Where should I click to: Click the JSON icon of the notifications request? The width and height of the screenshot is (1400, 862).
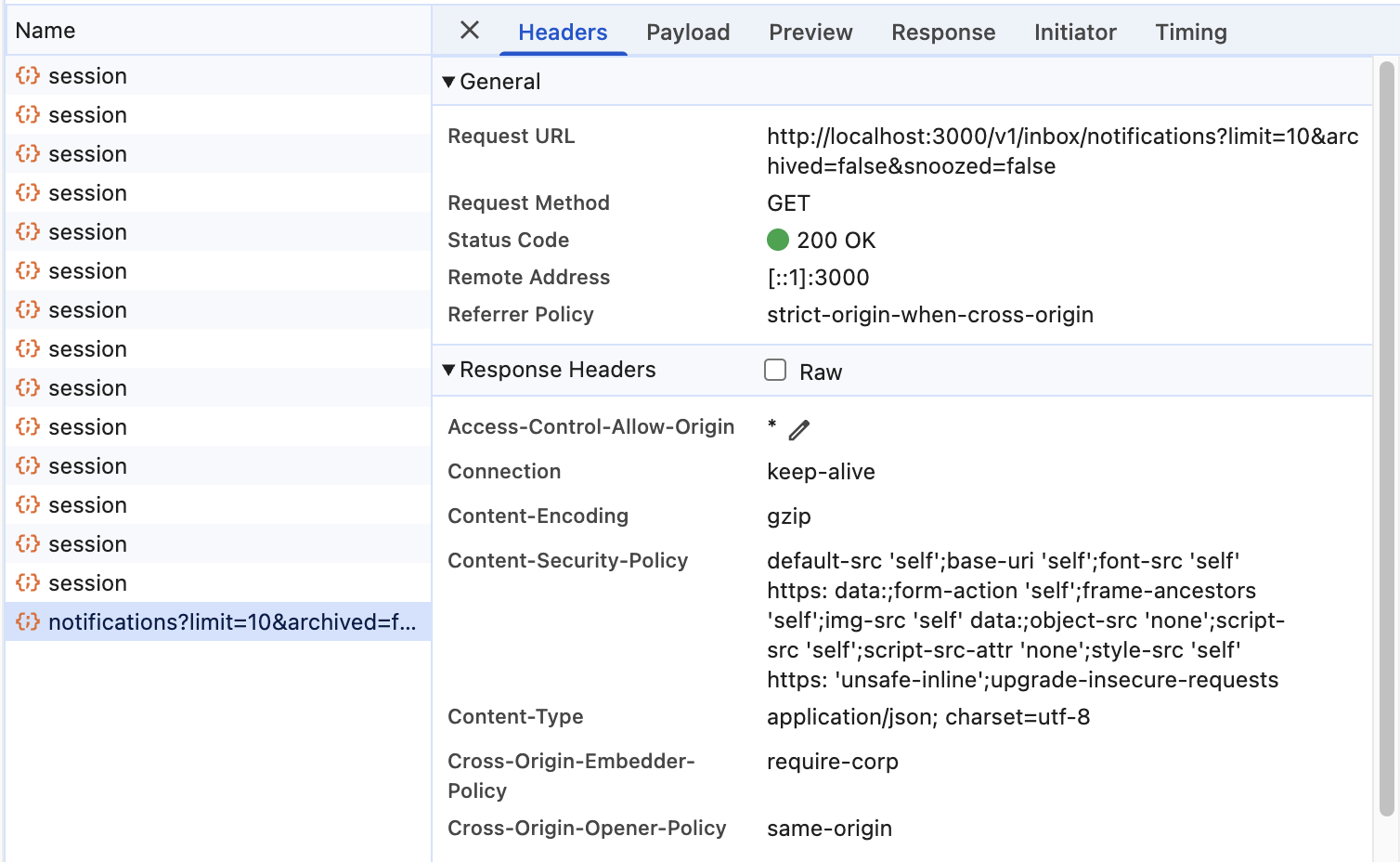pos(28,621)
